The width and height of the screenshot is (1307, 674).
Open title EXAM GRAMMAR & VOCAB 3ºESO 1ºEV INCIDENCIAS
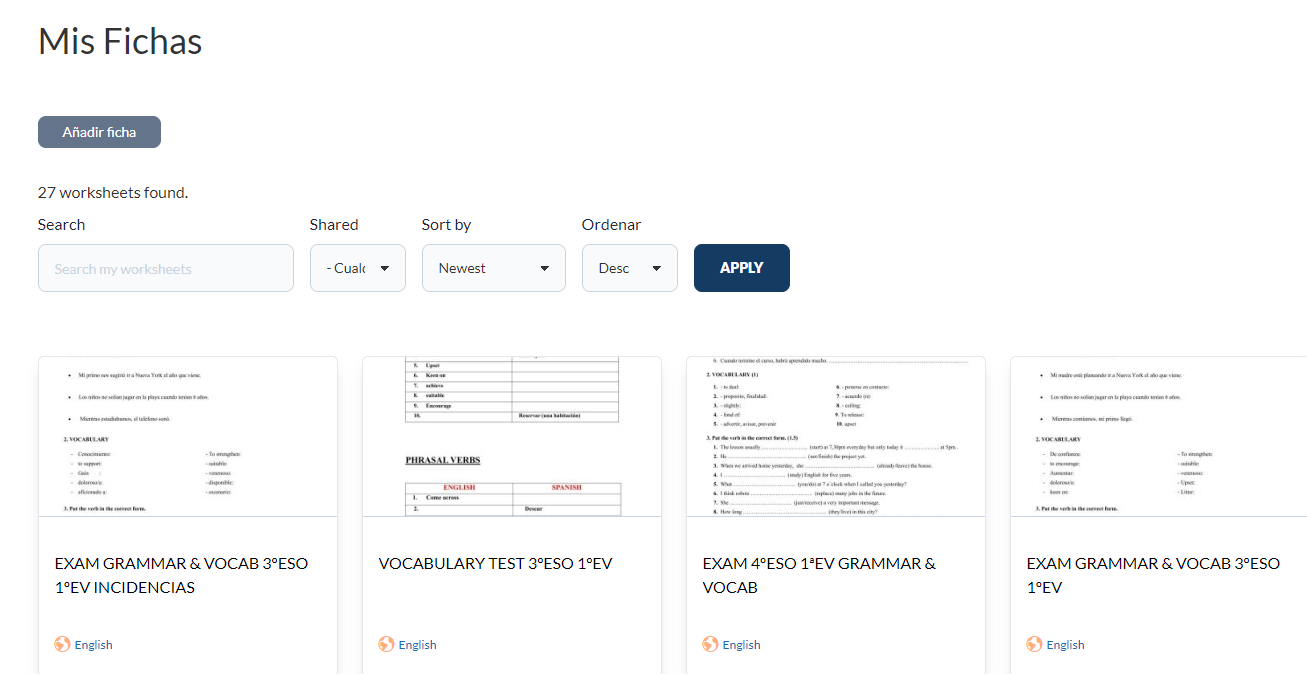(181, 575)
